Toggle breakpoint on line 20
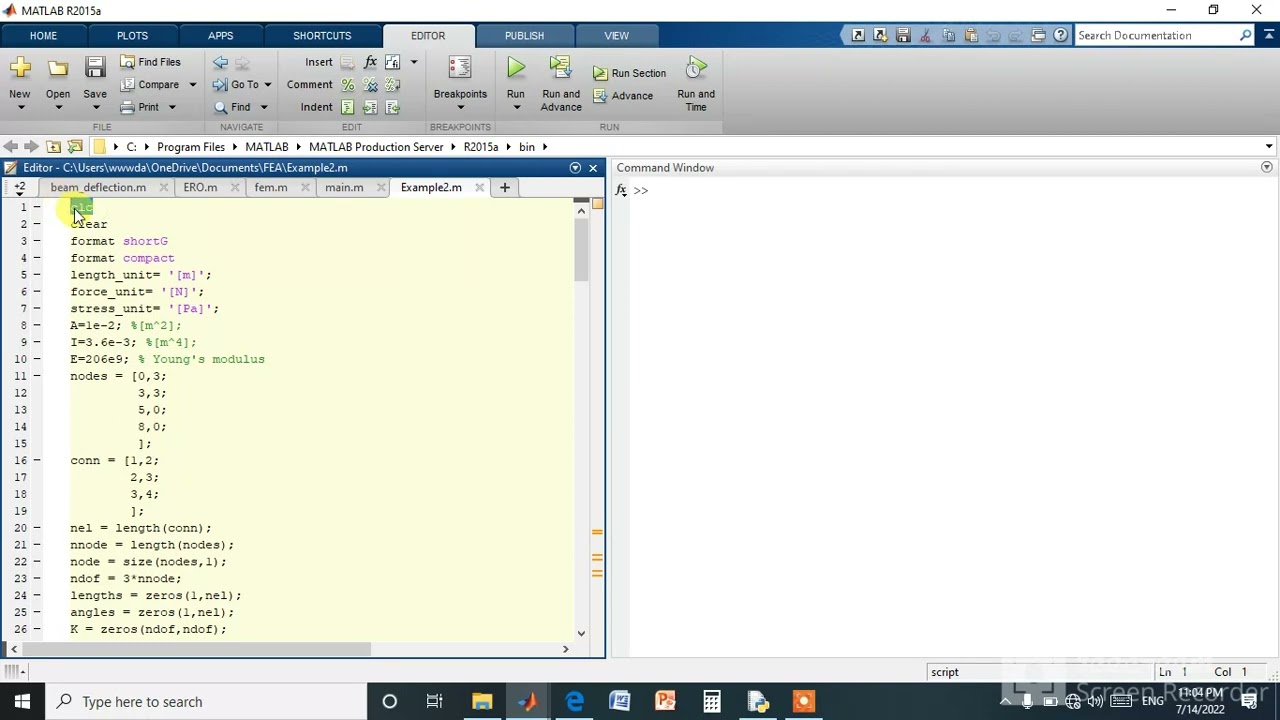The width and height of the screenshot is (1280, 720). coord(37,528)
